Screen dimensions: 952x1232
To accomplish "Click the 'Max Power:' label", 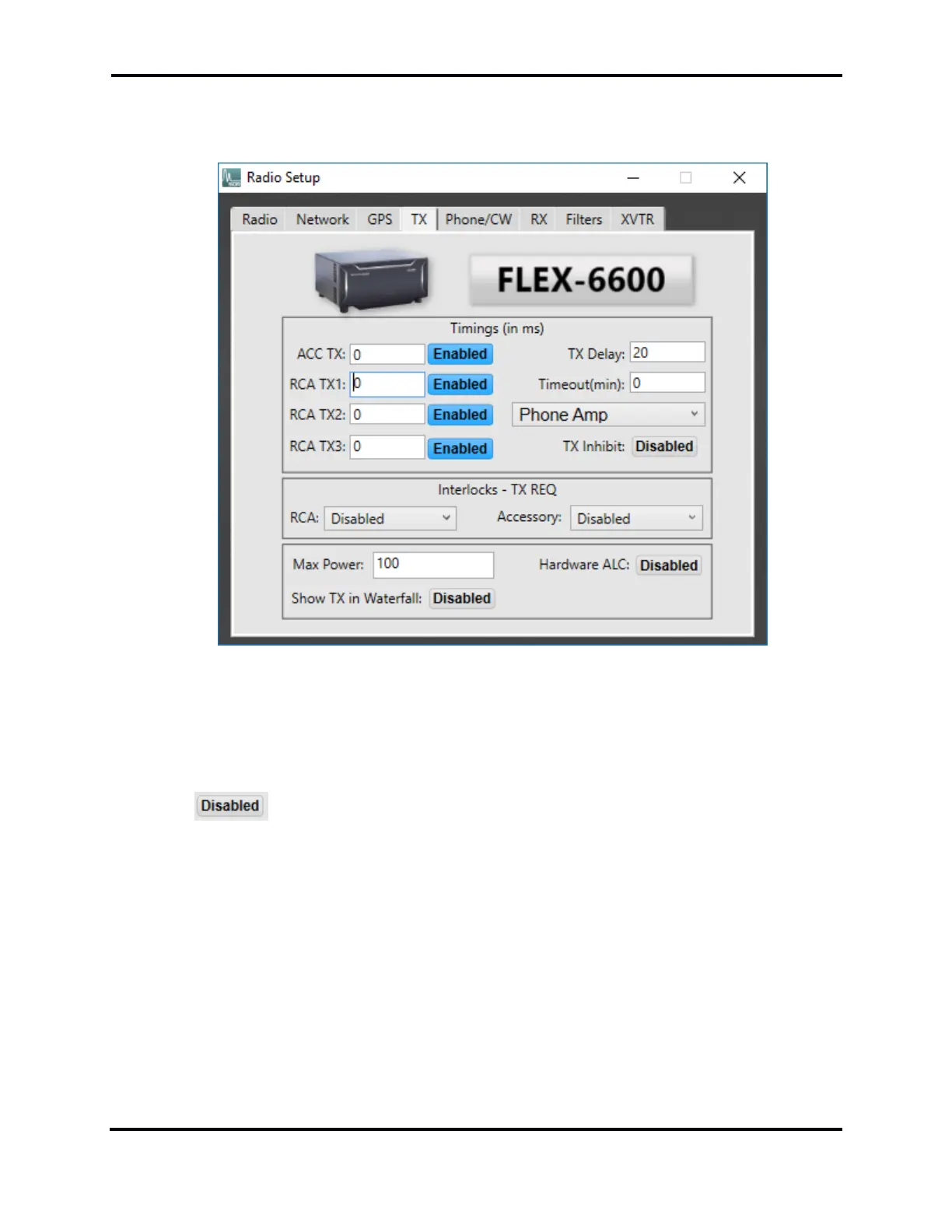I will pos(328,565).
